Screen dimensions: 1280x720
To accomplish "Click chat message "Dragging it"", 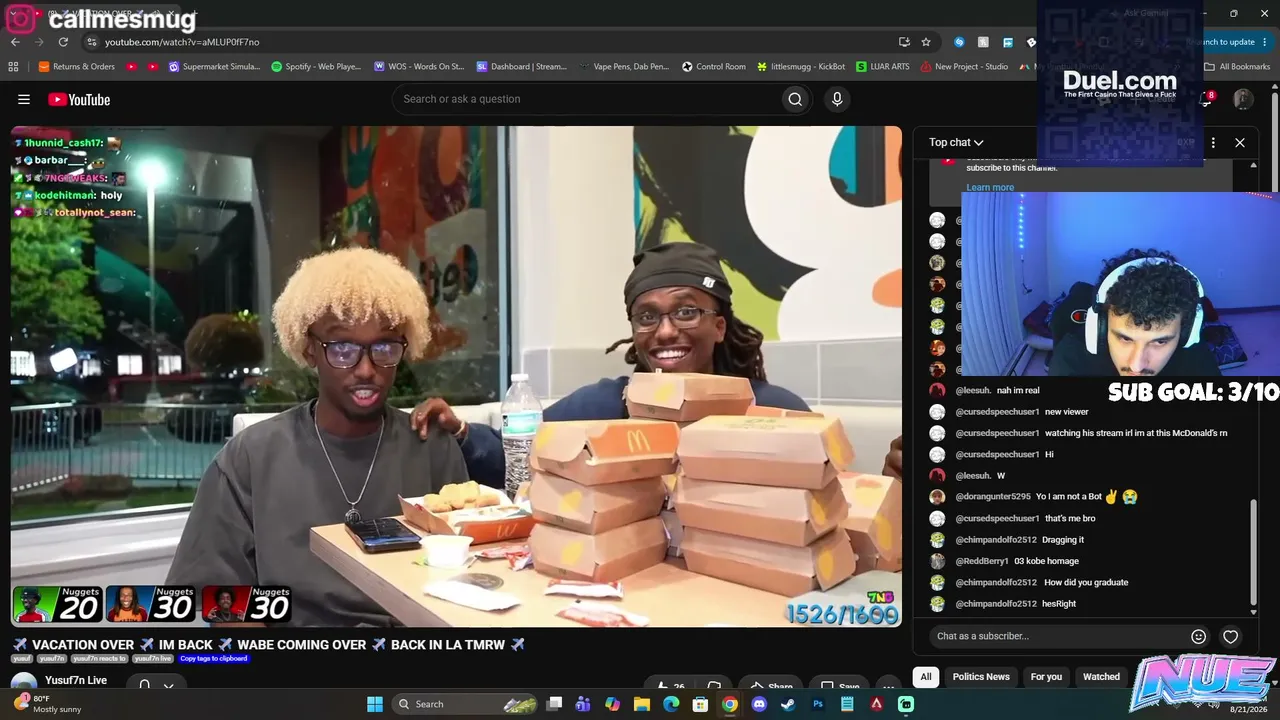I will (1063, 540).
